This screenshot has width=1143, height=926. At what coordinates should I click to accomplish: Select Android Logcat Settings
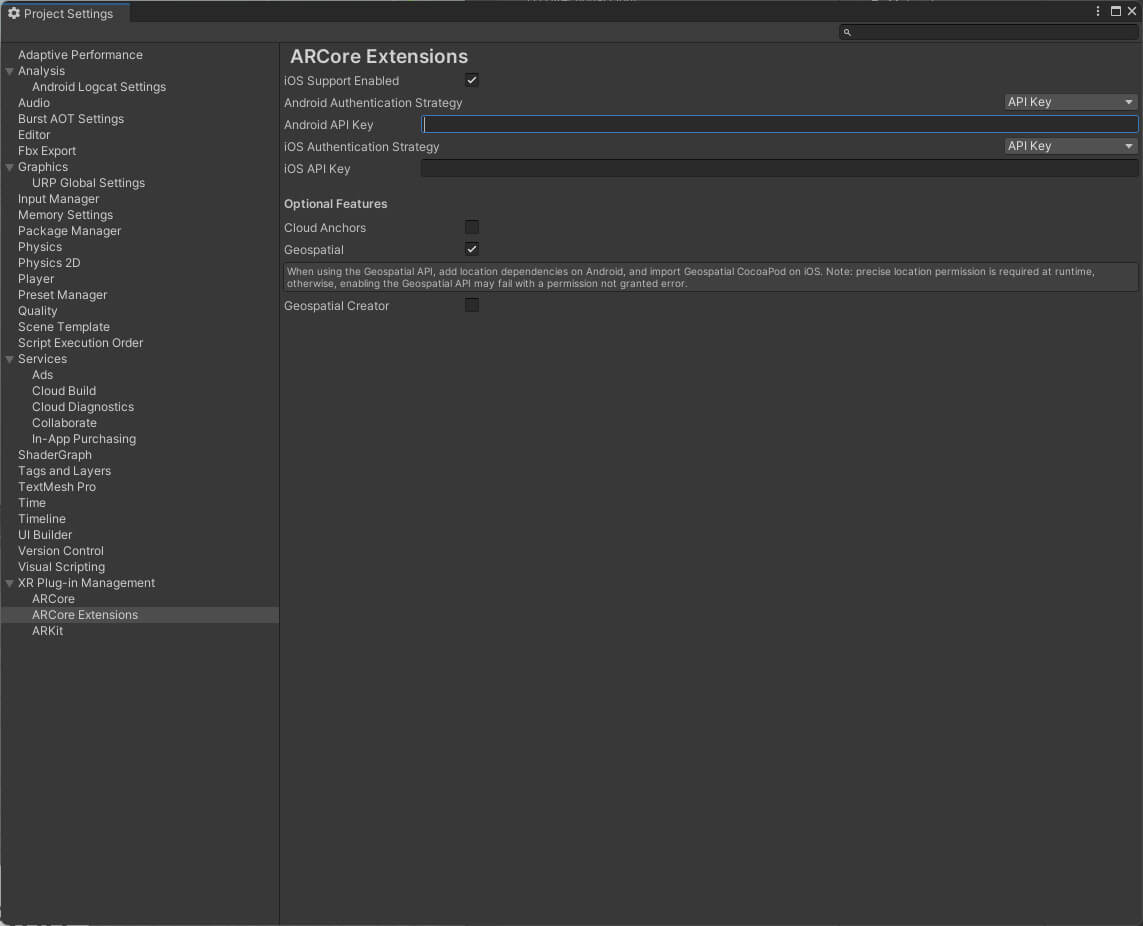99,87
